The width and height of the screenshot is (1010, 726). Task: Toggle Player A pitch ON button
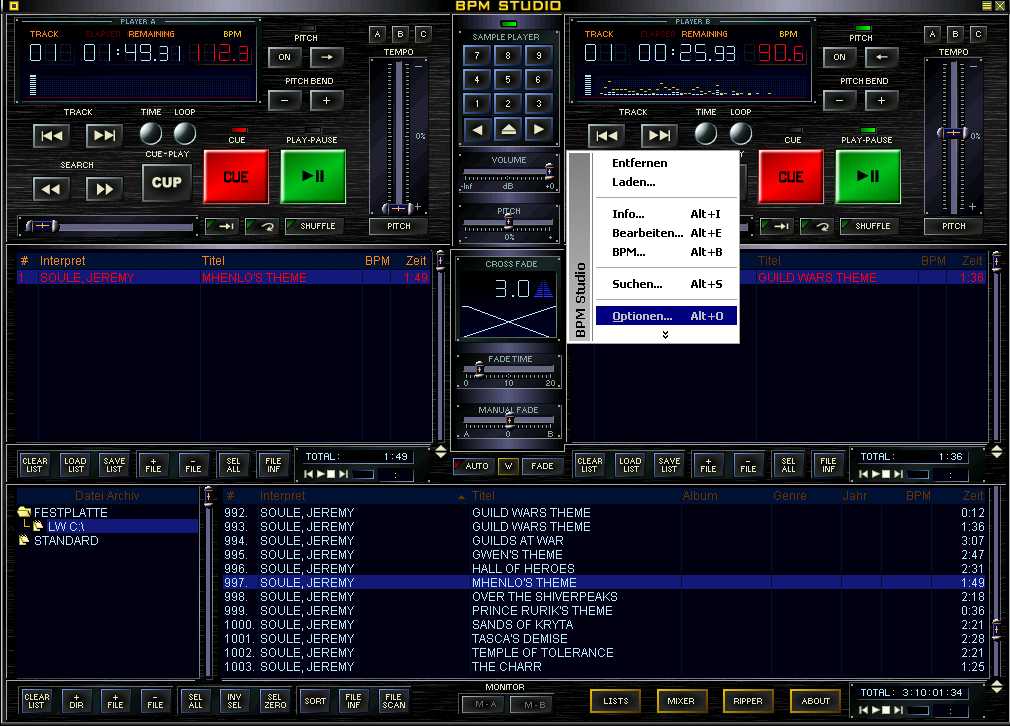click(x=285, y=57)
